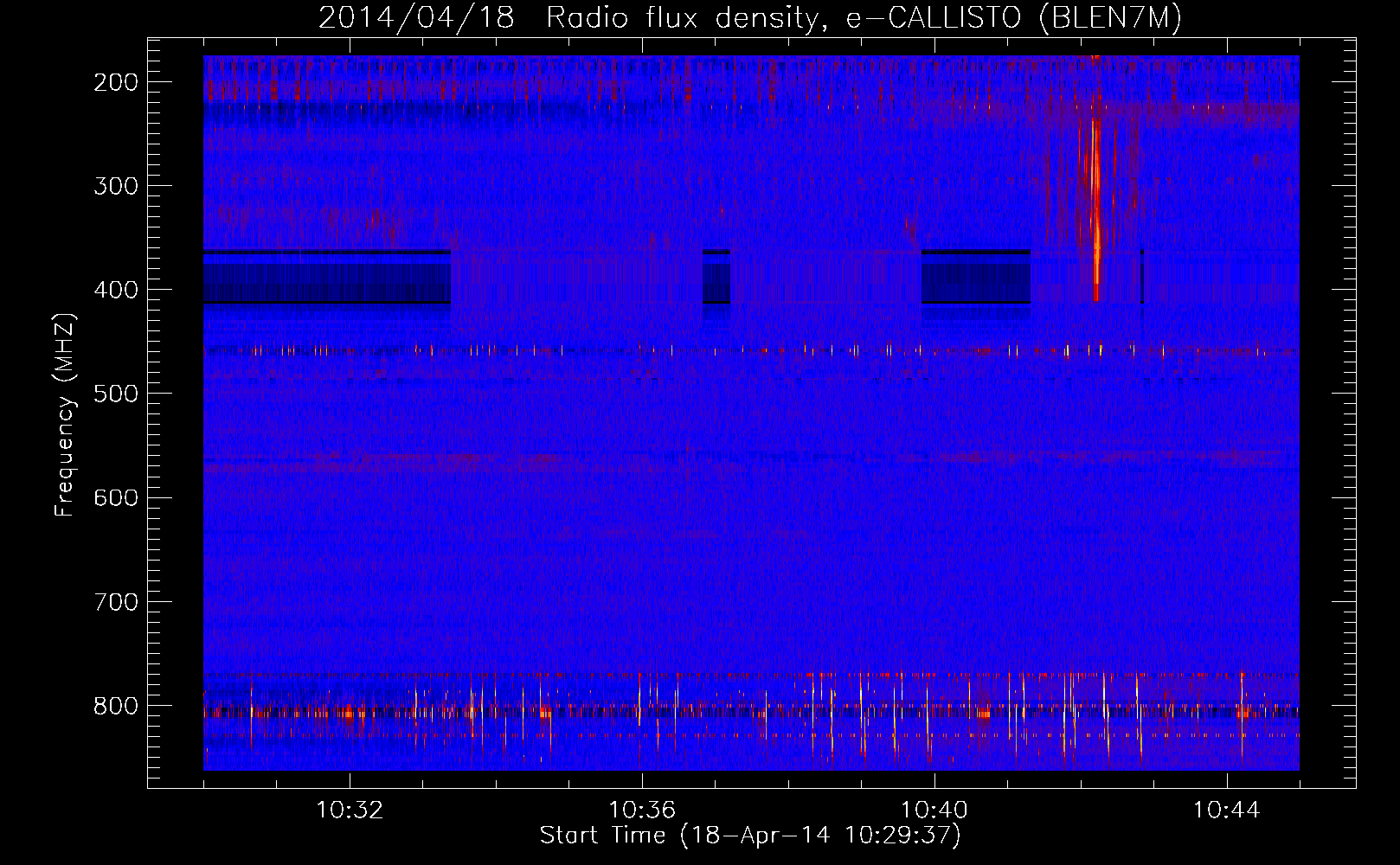Viewport: 1400px width, 865px height.
Task: Click the bright radio burst near 10:42
Action: point(1095,208)
